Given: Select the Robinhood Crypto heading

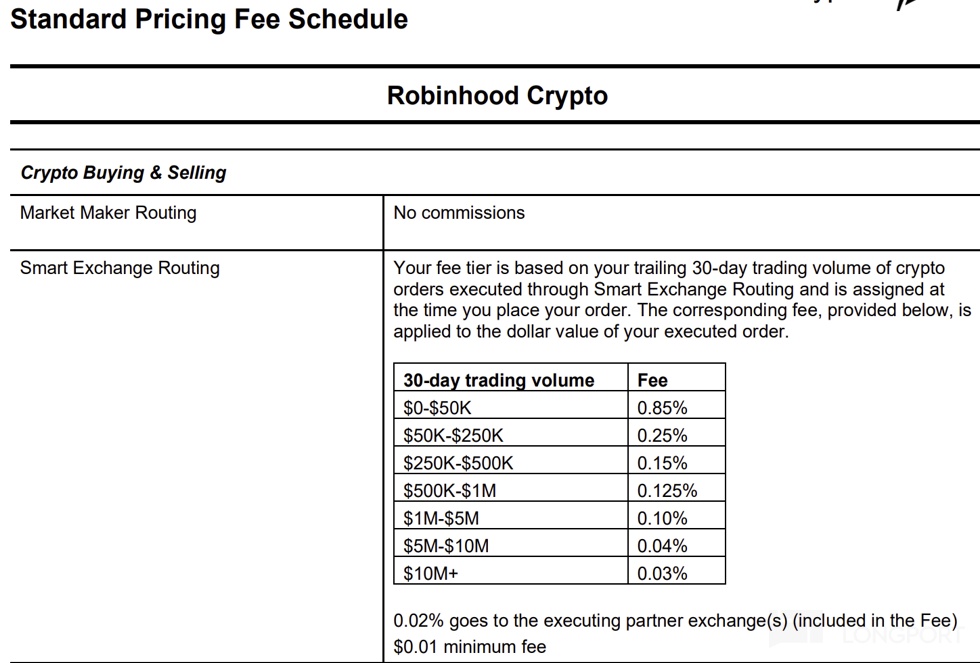Looking at the screenshot, I should coord(497,96).
